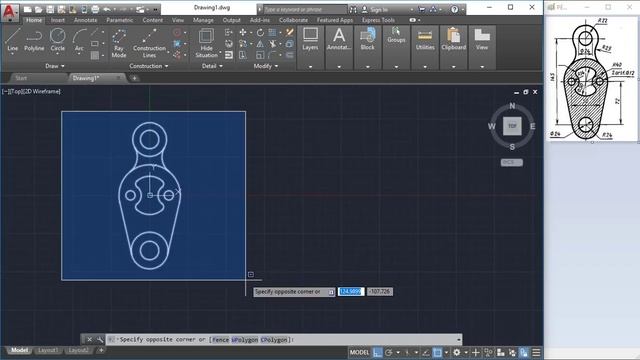Image resolution: width=640 pixels, height=360 pixels.
Task: Click the Plot printer icon
Action: click(95, 9)
